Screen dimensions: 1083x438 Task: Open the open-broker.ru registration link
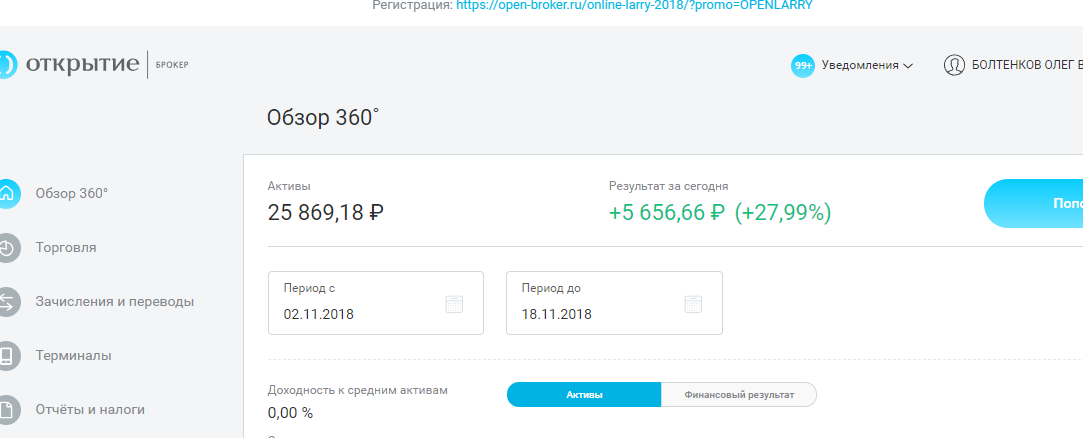(635, 5)
